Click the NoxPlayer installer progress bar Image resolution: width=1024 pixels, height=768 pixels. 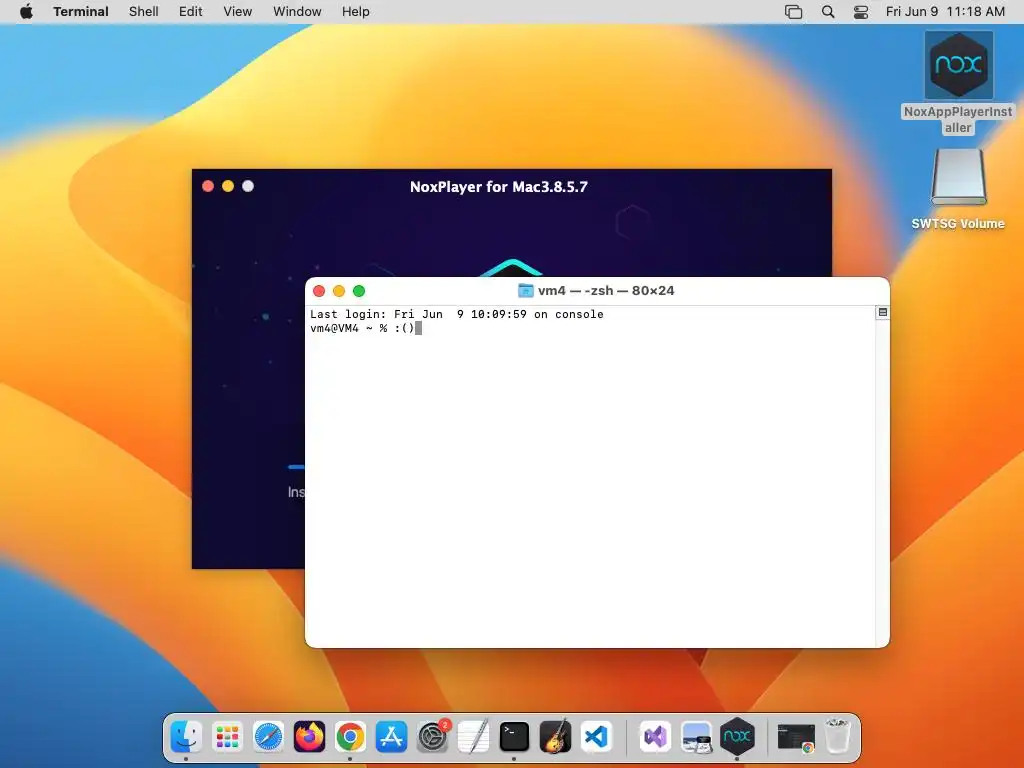pyautogui.click(x=296, y=467)
